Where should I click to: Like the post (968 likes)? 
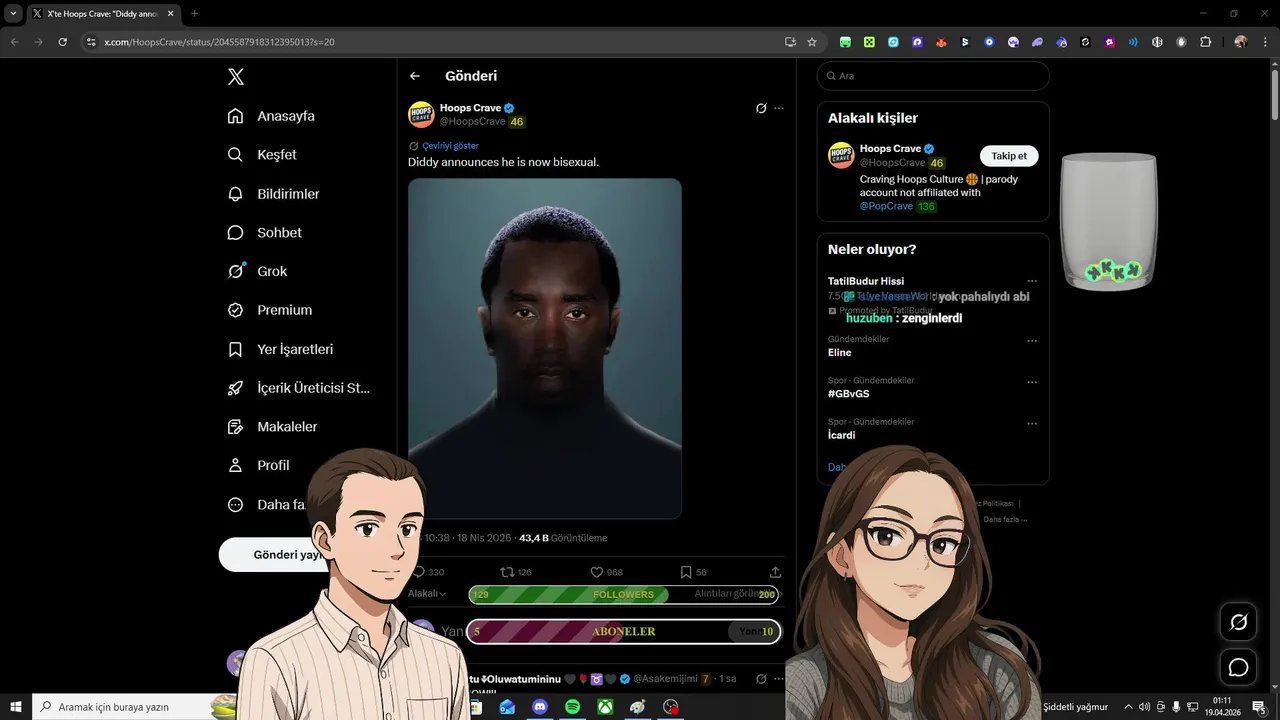pyautogui.click(x=606, y=572)
